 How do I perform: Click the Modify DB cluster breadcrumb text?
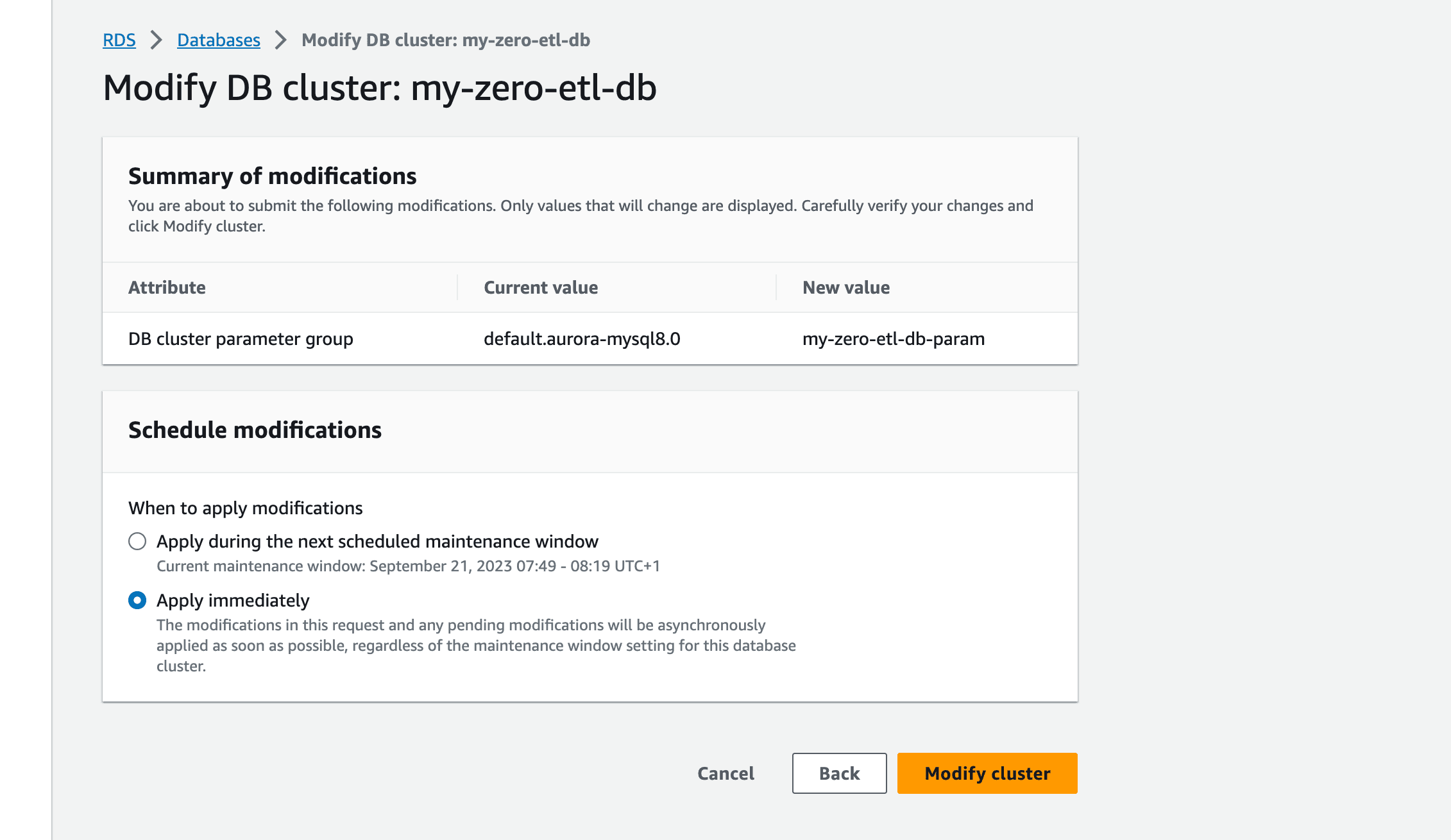pyautogui.click(x=446, y=40)
